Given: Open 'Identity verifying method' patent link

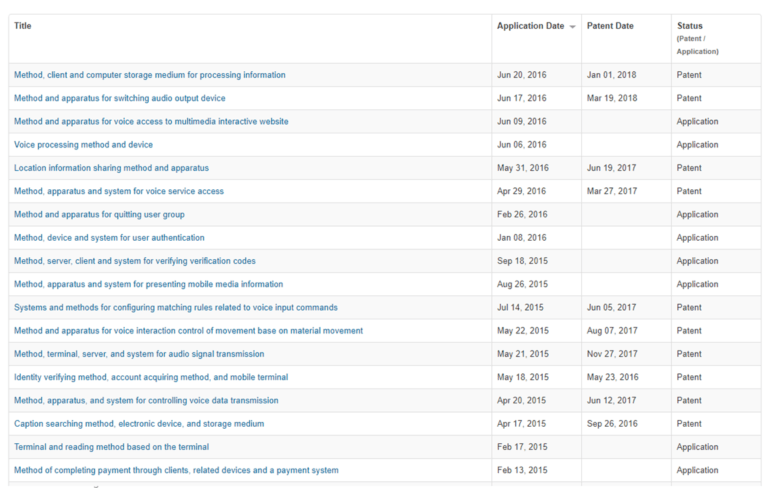Looking at the screenshot, I should tap(151, 377).
